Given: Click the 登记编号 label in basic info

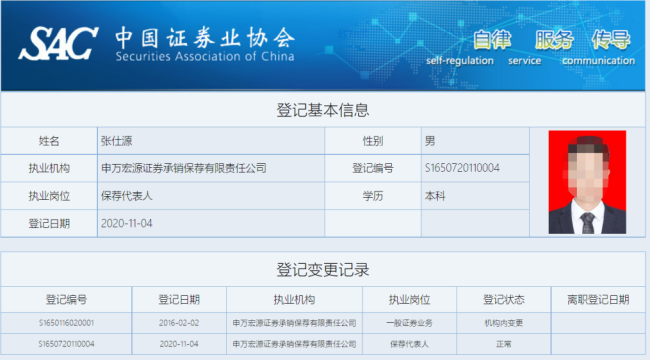Looking at the screenshot, I should [x=373, y=168].
